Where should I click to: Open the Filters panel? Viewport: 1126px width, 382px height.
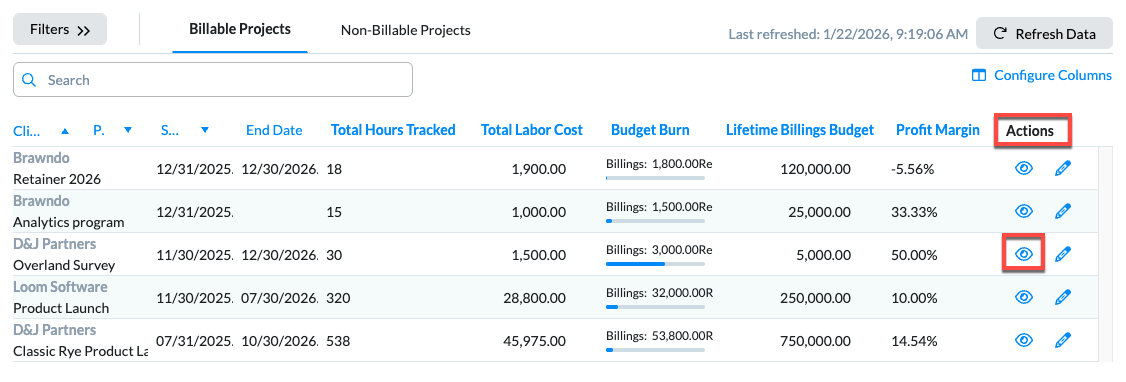coord(60,29)
